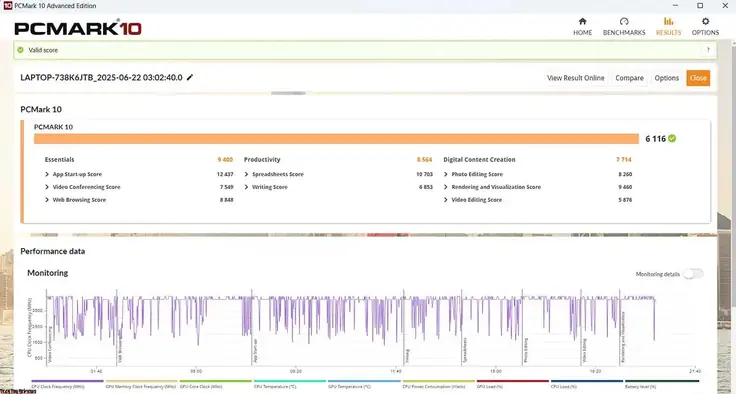Click the CPU Temperature legend swatch
Screen dimensions: 736x394
(x=290, y=381)
